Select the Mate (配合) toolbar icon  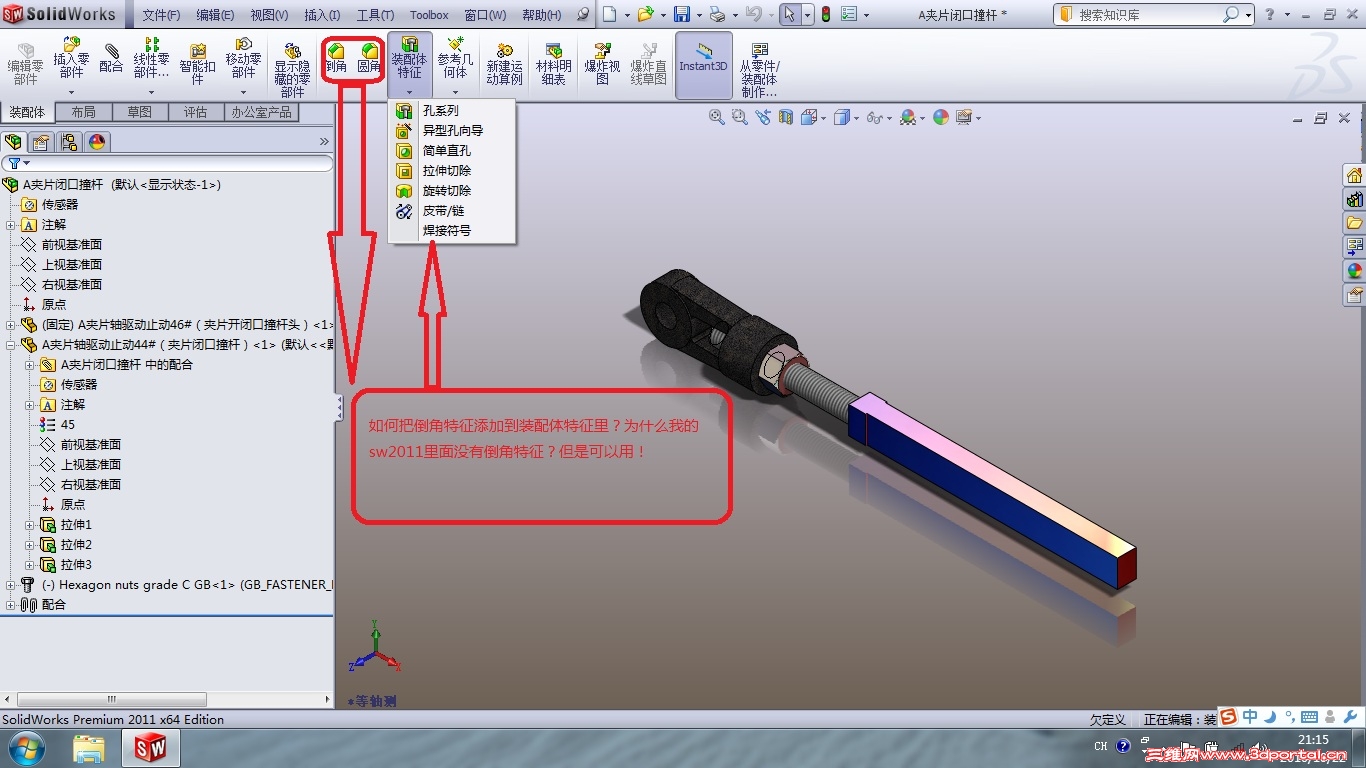coord(111,51)
